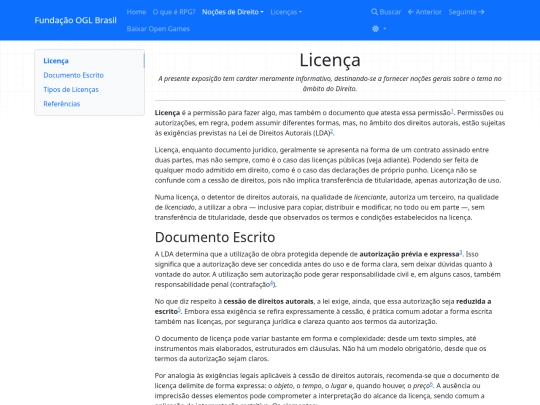
Task: Select Licença in the sidebar contents
Action: click(56, 61)
